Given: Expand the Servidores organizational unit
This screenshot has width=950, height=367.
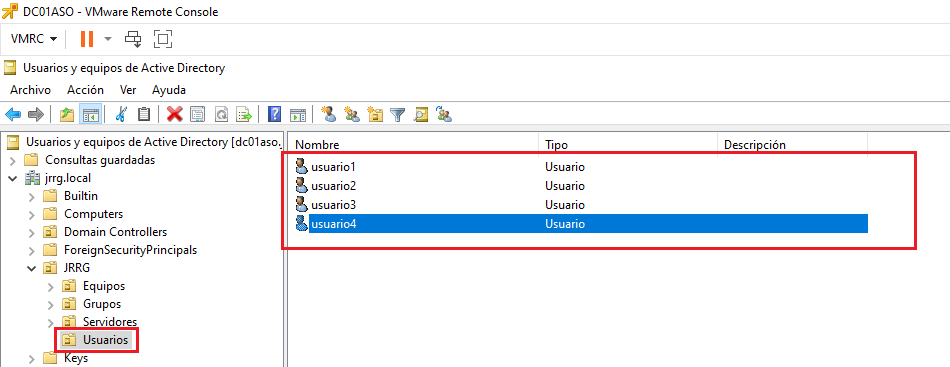Looking at the screenshot, I should point(51,322).
